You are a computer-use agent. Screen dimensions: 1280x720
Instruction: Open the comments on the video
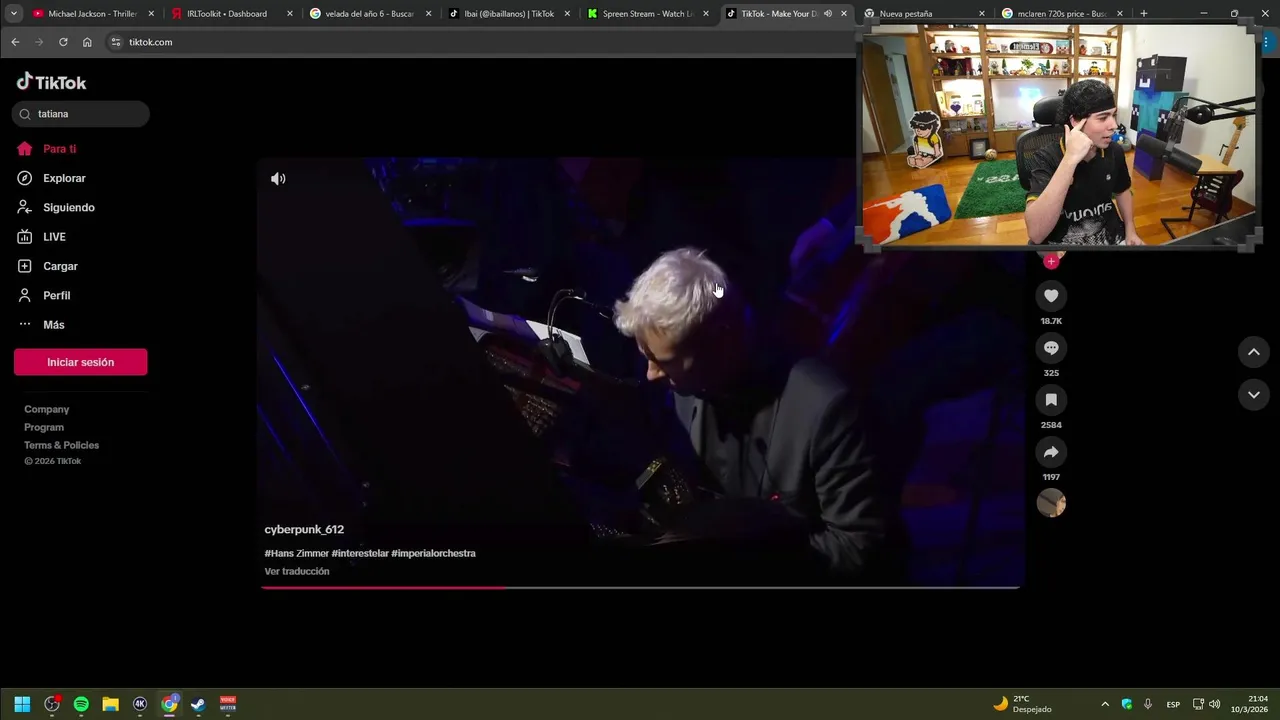(1051, 348)
